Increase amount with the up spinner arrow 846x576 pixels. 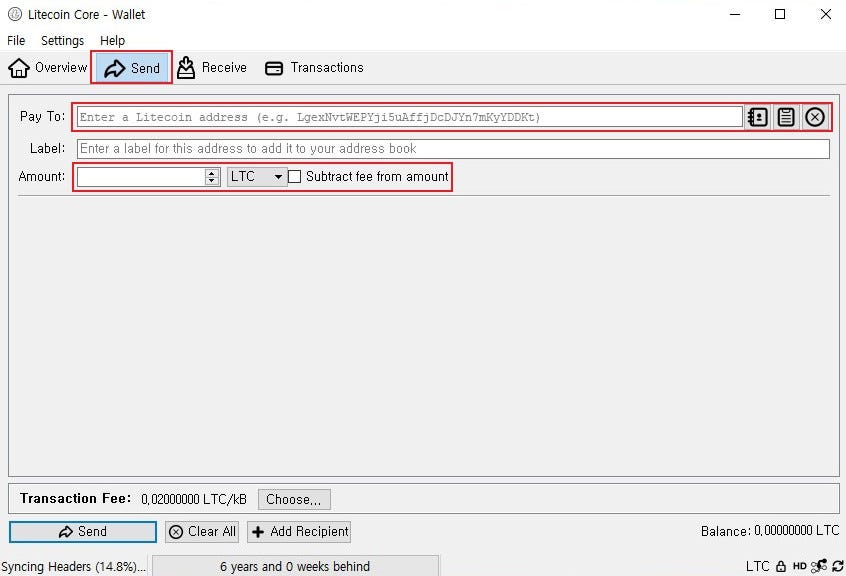tap(212, 173)
